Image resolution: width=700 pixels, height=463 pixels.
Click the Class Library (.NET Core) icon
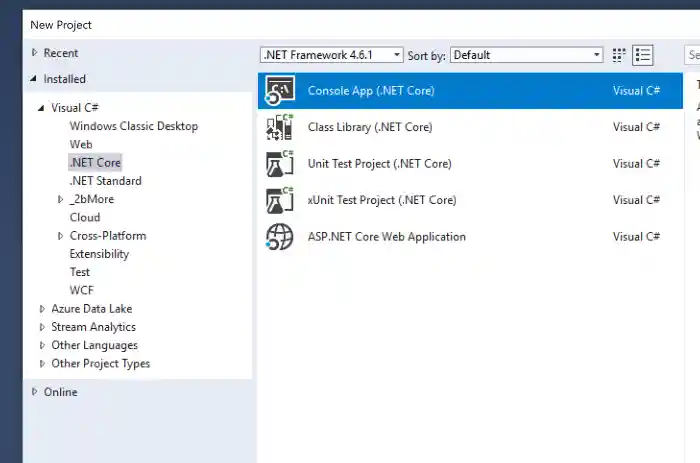(x=279, y=127)
